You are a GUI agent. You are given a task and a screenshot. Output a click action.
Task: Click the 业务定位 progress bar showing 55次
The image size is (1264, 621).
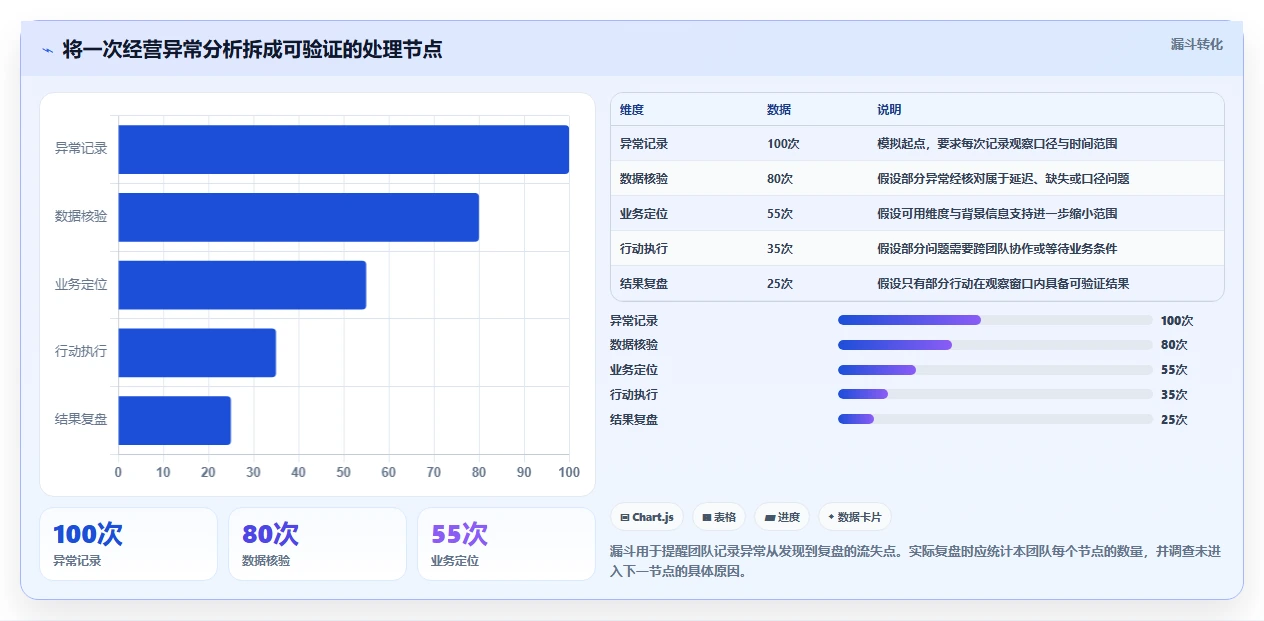995,370
